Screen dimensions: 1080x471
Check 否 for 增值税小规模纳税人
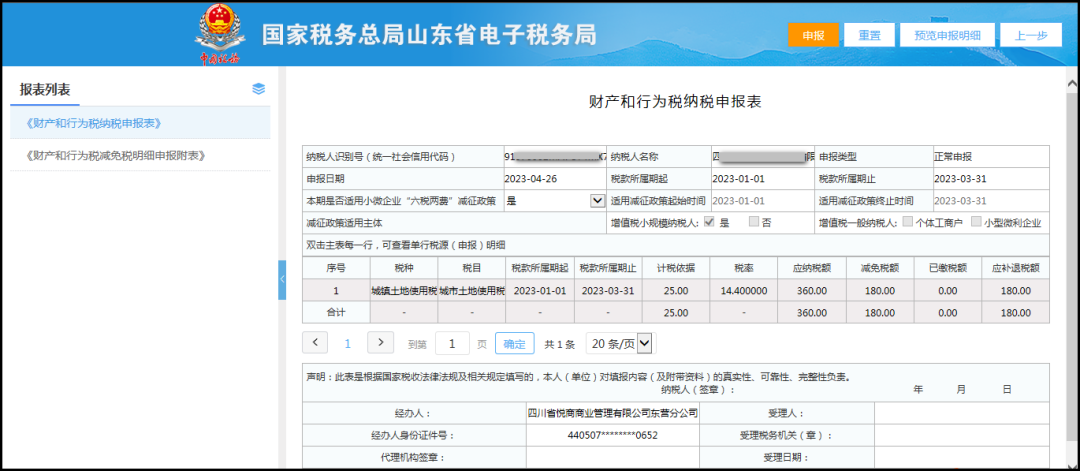tap(754, 222)
